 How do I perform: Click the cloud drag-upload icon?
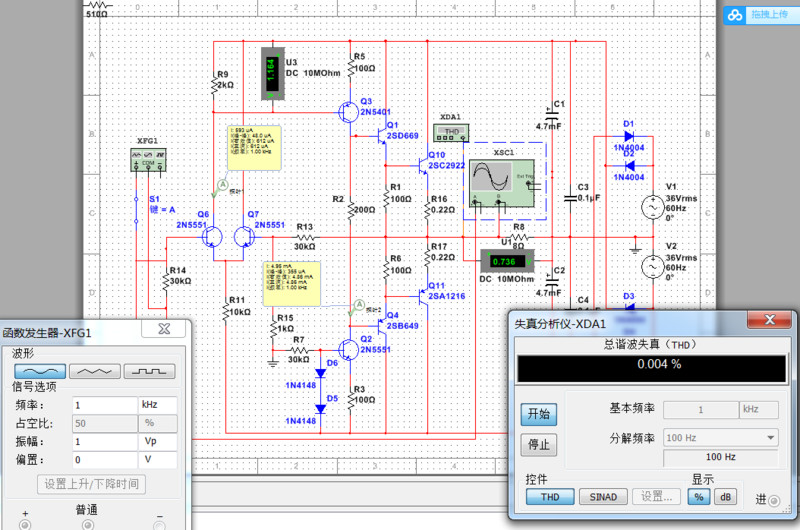(x=735, y=15)
